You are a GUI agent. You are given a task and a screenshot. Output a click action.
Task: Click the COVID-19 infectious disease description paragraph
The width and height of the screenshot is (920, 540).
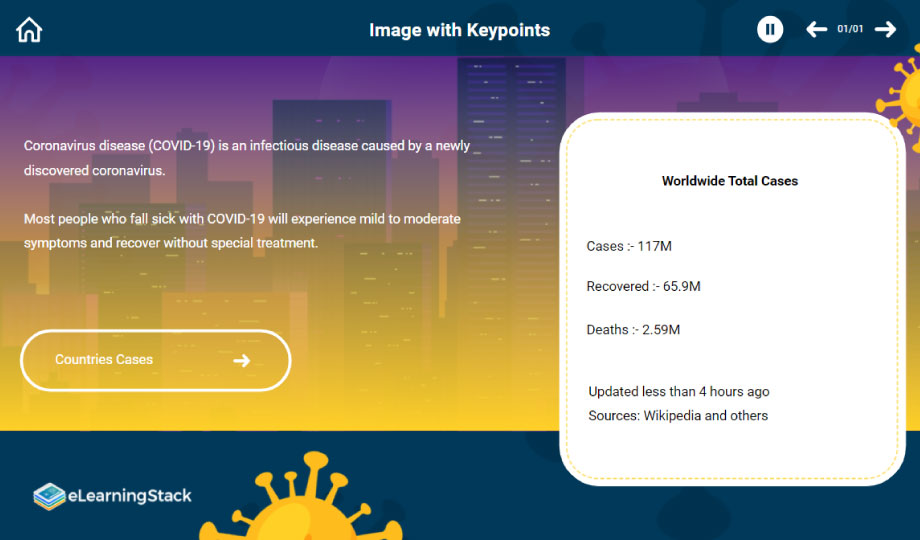coord(246,158)
